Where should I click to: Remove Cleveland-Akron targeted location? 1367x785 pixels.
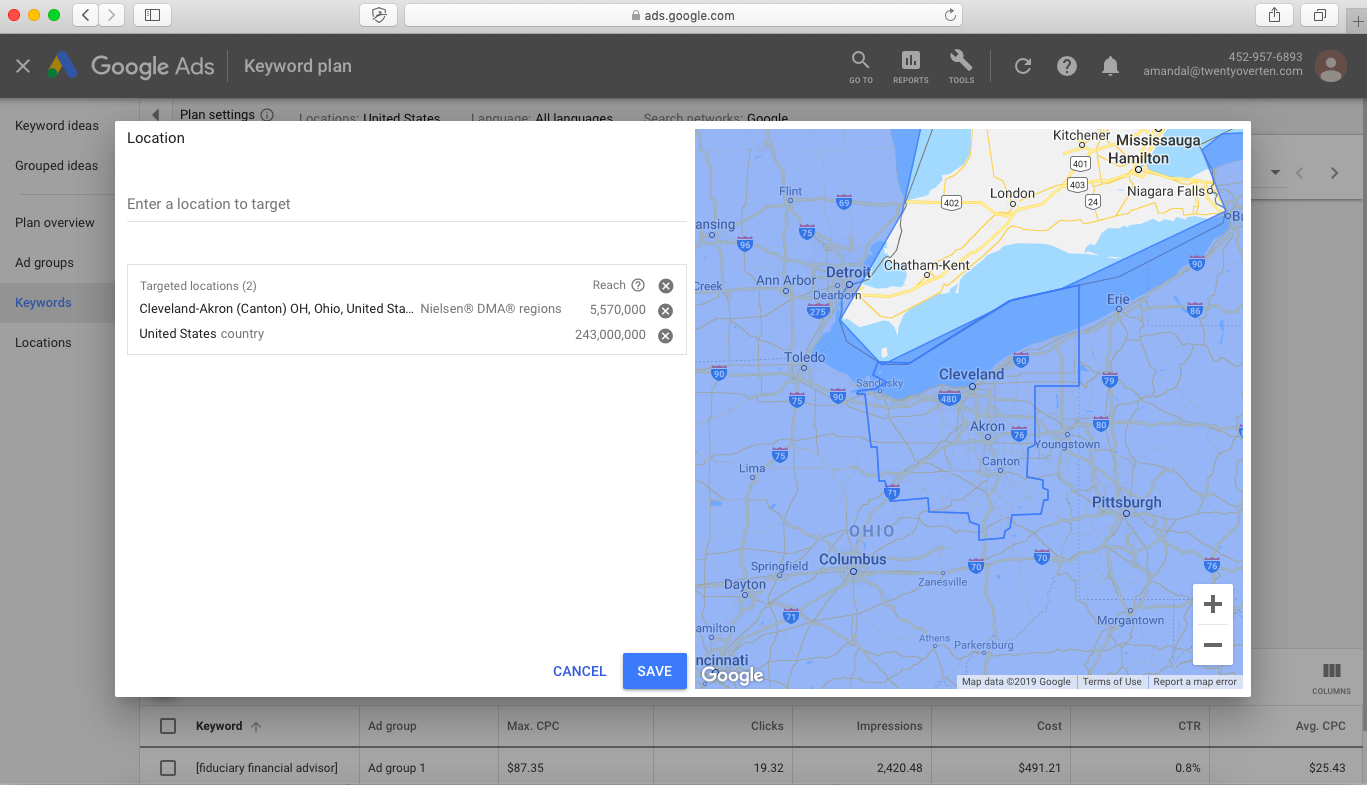[x=665, y=310]
